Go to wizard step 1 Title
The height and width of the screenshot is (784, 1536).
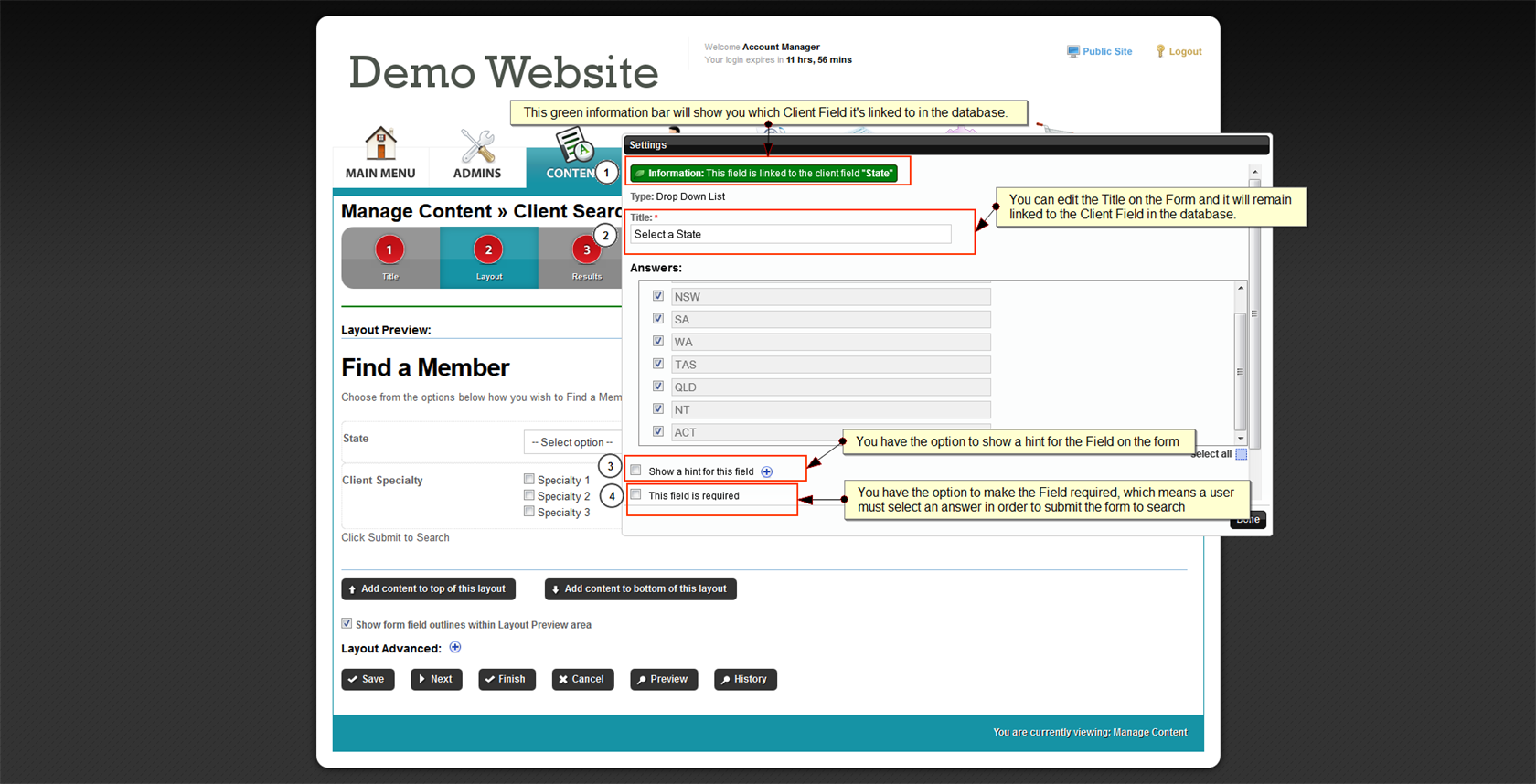tap(389, 250)
